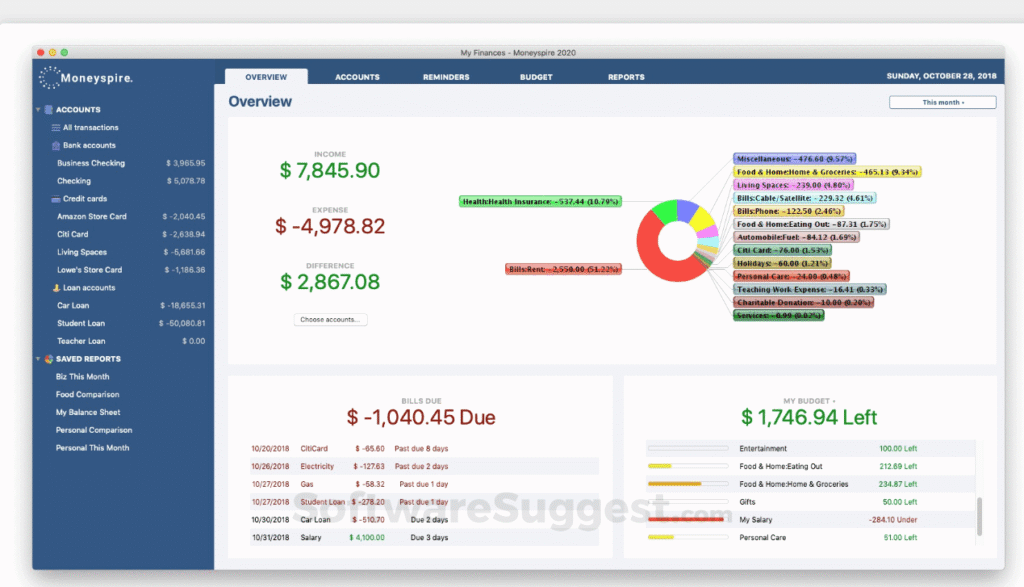This screenshot has width=1024, height=587.
Task: Click the Home & Groceries budget bar
Action: (688, 484)
